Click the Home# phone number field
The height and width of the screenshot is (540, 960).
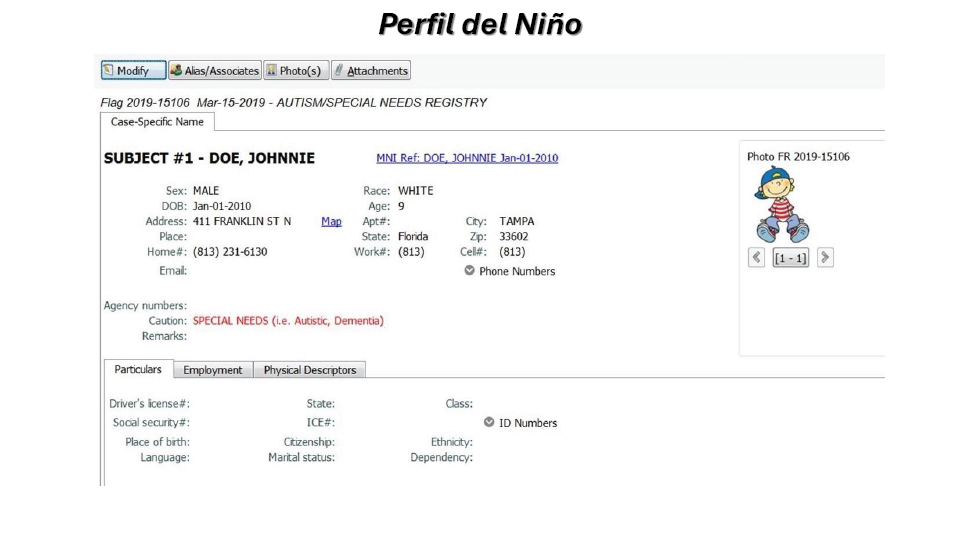click(230, 252)
